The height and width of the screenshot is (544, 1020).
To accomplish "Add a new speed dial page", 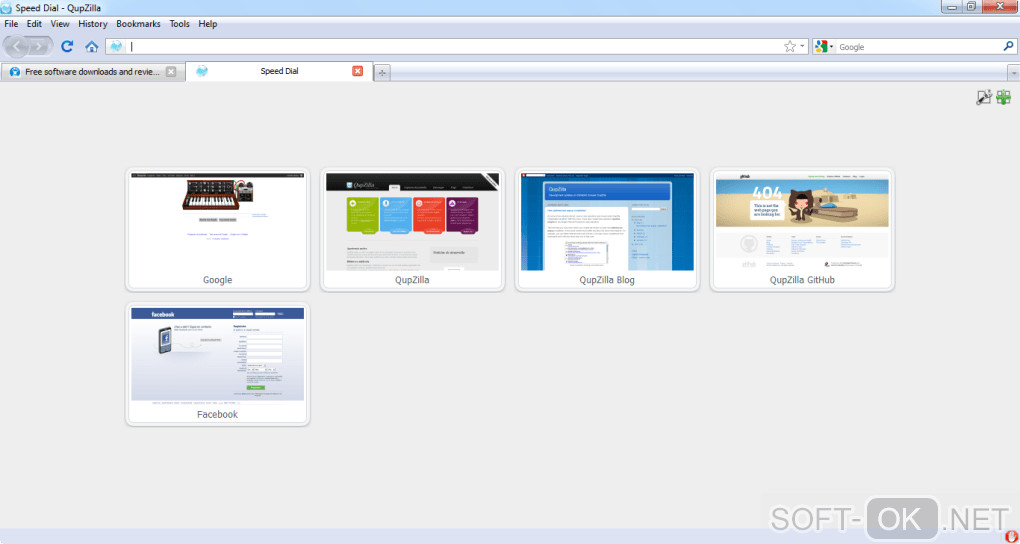I will click(x=1004, y=98).
